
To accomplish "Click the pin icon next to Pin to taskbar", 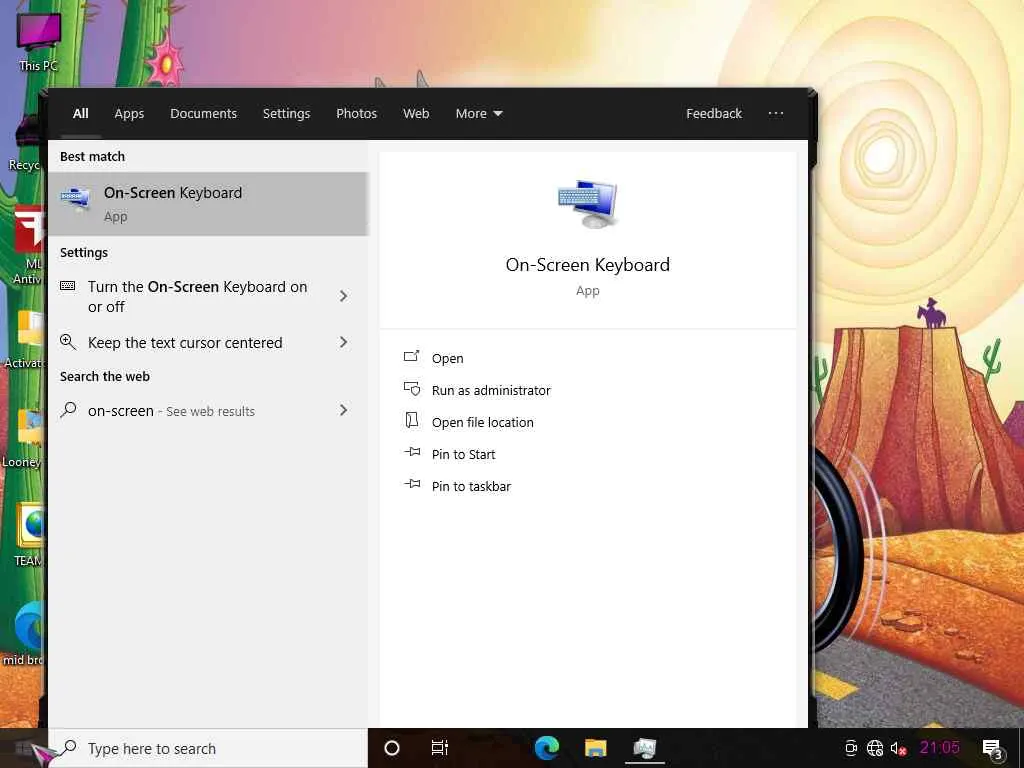I will click(412, 484).
